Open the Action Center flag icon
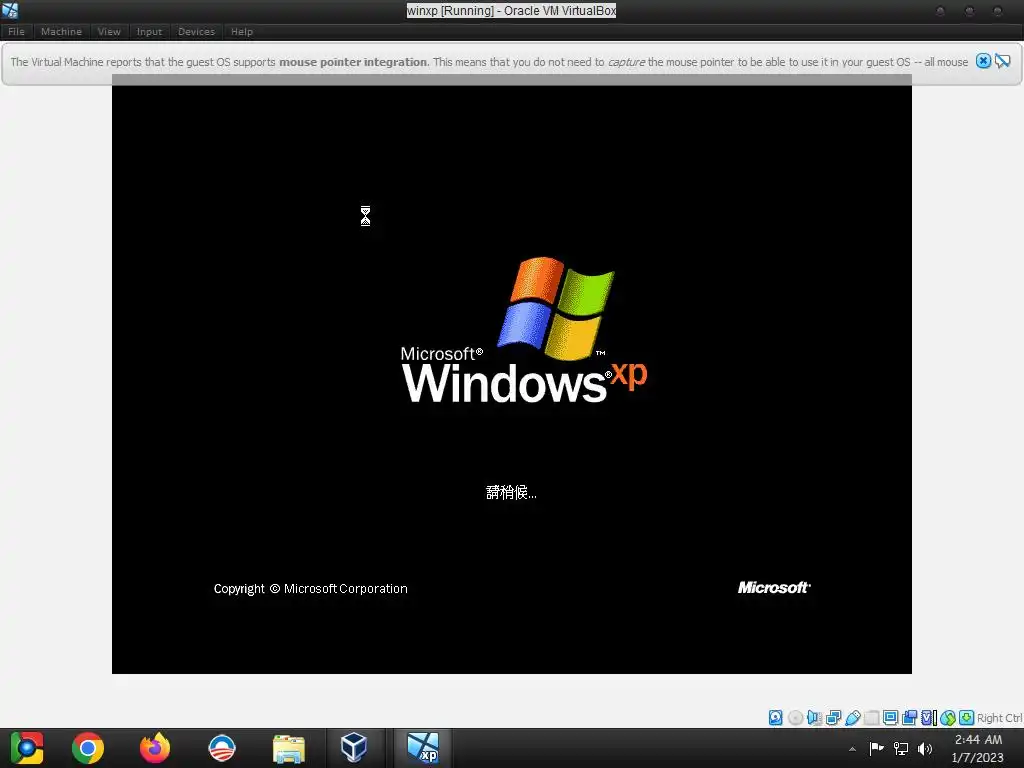1024x768 pixels. pyautogui.click(x=876, y=748)
